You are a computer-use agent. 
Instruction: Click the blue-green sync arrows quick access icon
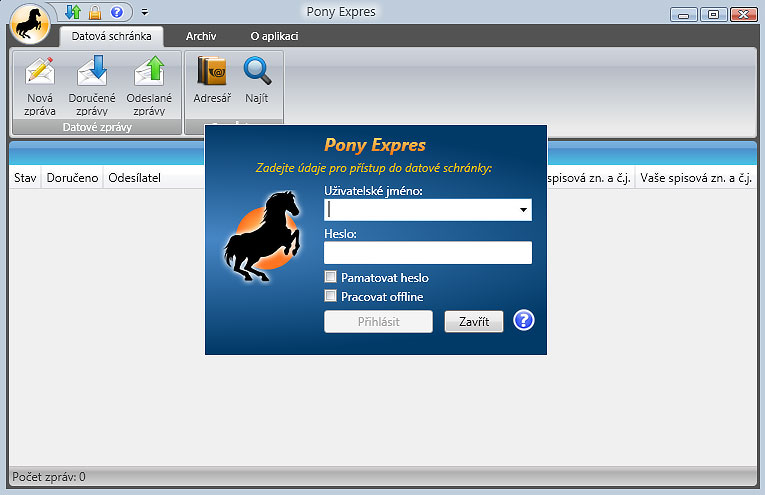pyautogui.click(x=73, y=12)
